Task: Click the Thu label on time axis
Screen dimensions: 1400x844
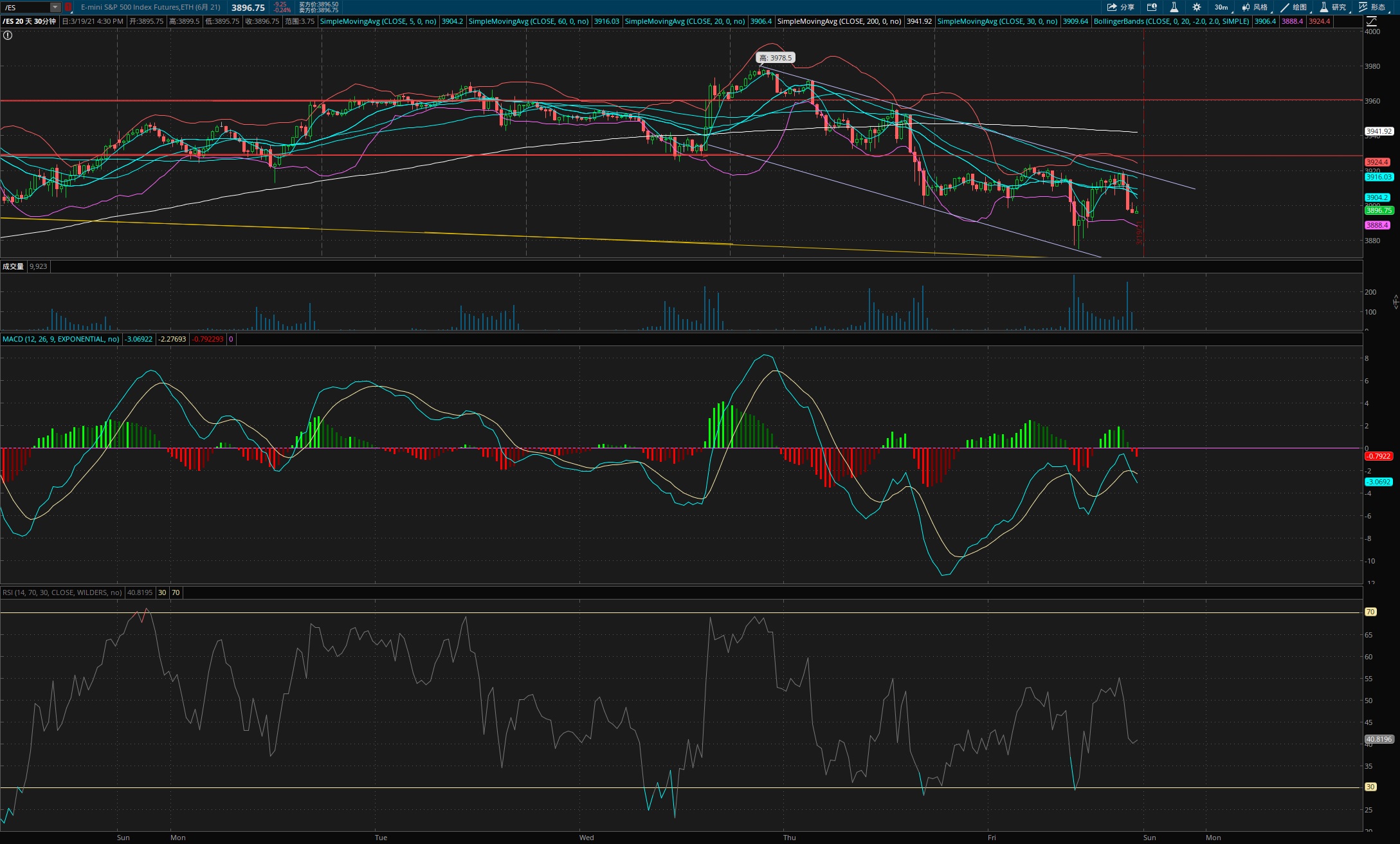Action: (790, 838)
